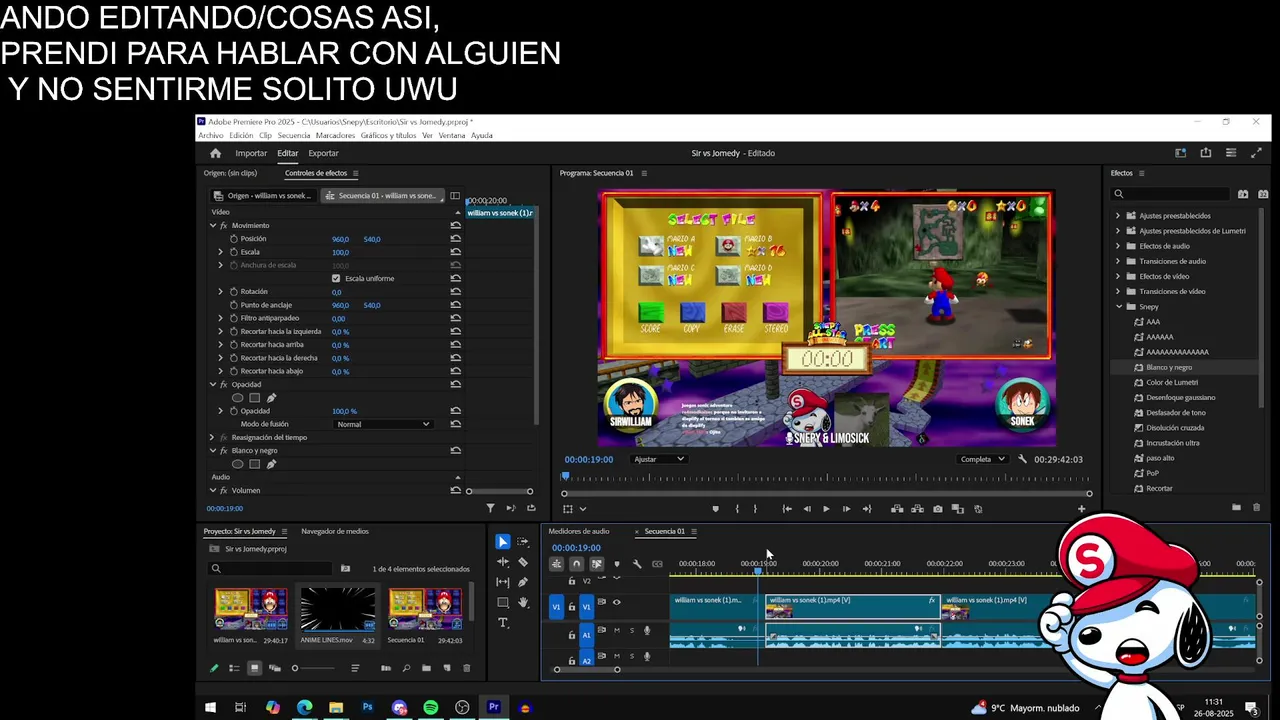
Task: Pick the Razor cut tool
Action: [523, 562]
